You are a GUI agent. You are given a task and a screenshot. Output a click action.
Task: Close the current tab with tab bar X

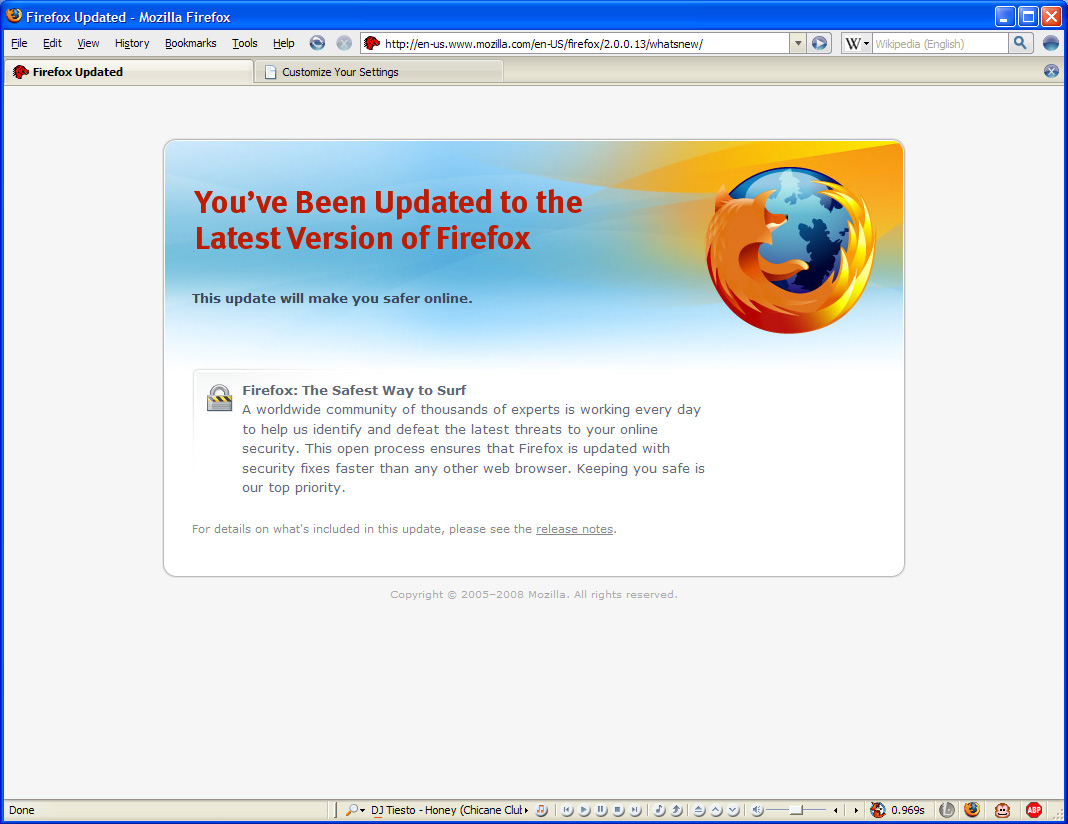tap(1051, 71)
